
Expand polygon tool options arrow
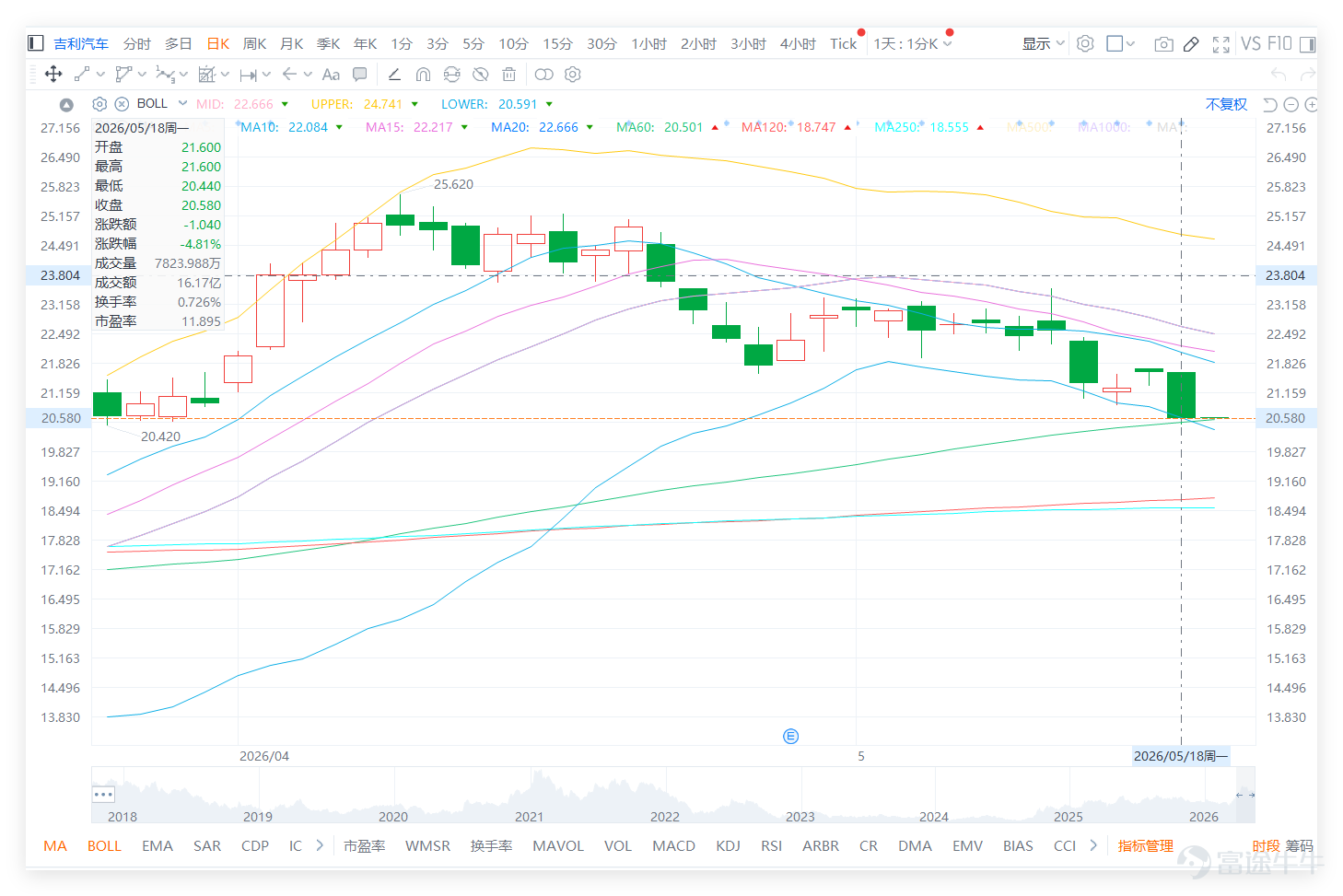tap(142, 75)
